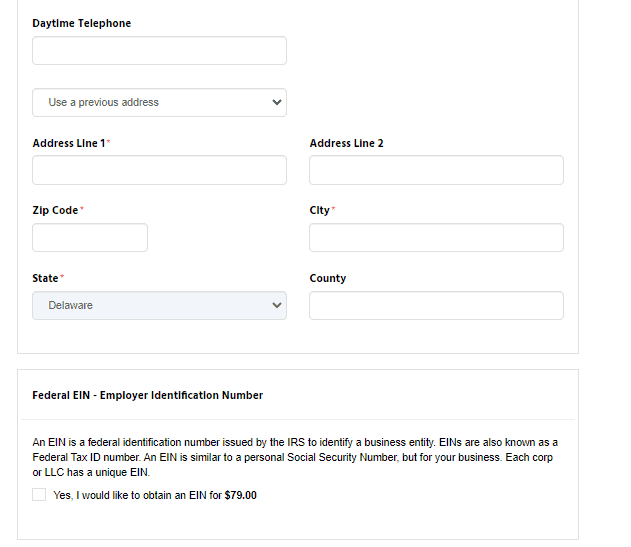The height and width of the screenshot is (547, 631).
Task: Expand the State dropdown showing Delaware
Action: tap(159, 305)
